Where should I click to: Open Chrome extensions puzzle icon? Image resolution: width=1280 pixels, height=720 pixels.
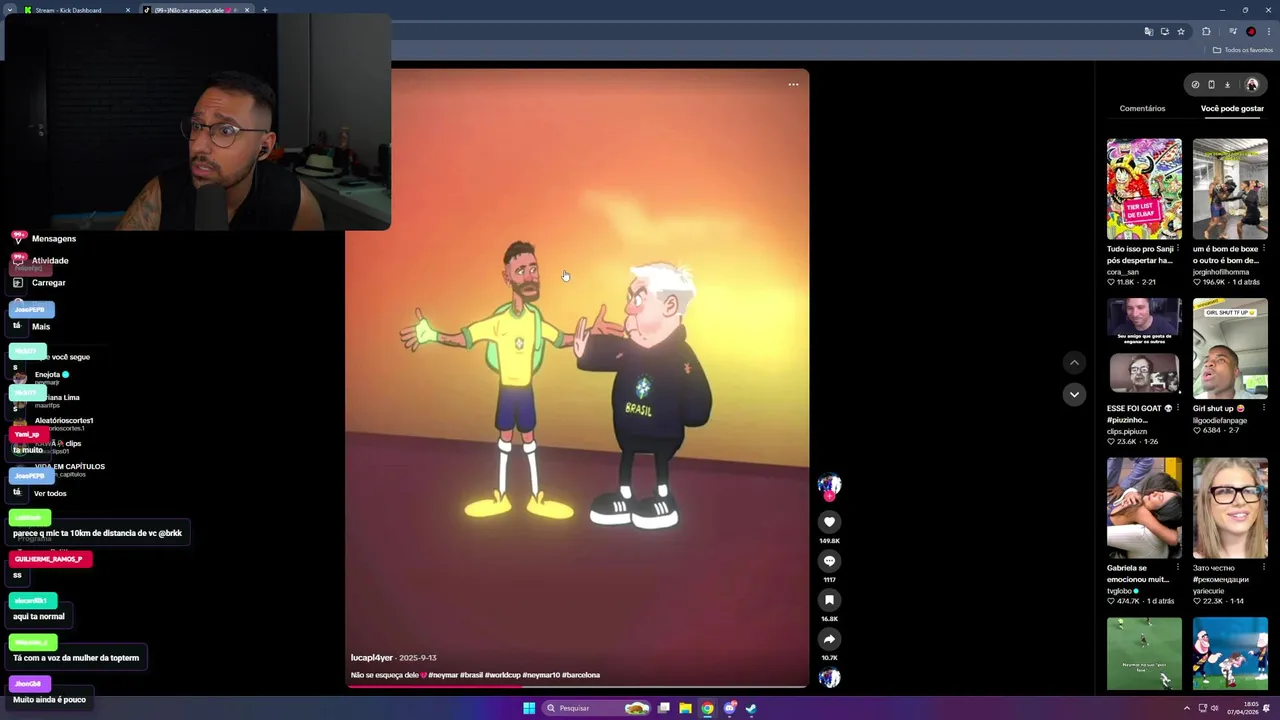(x=1206, y=31)
